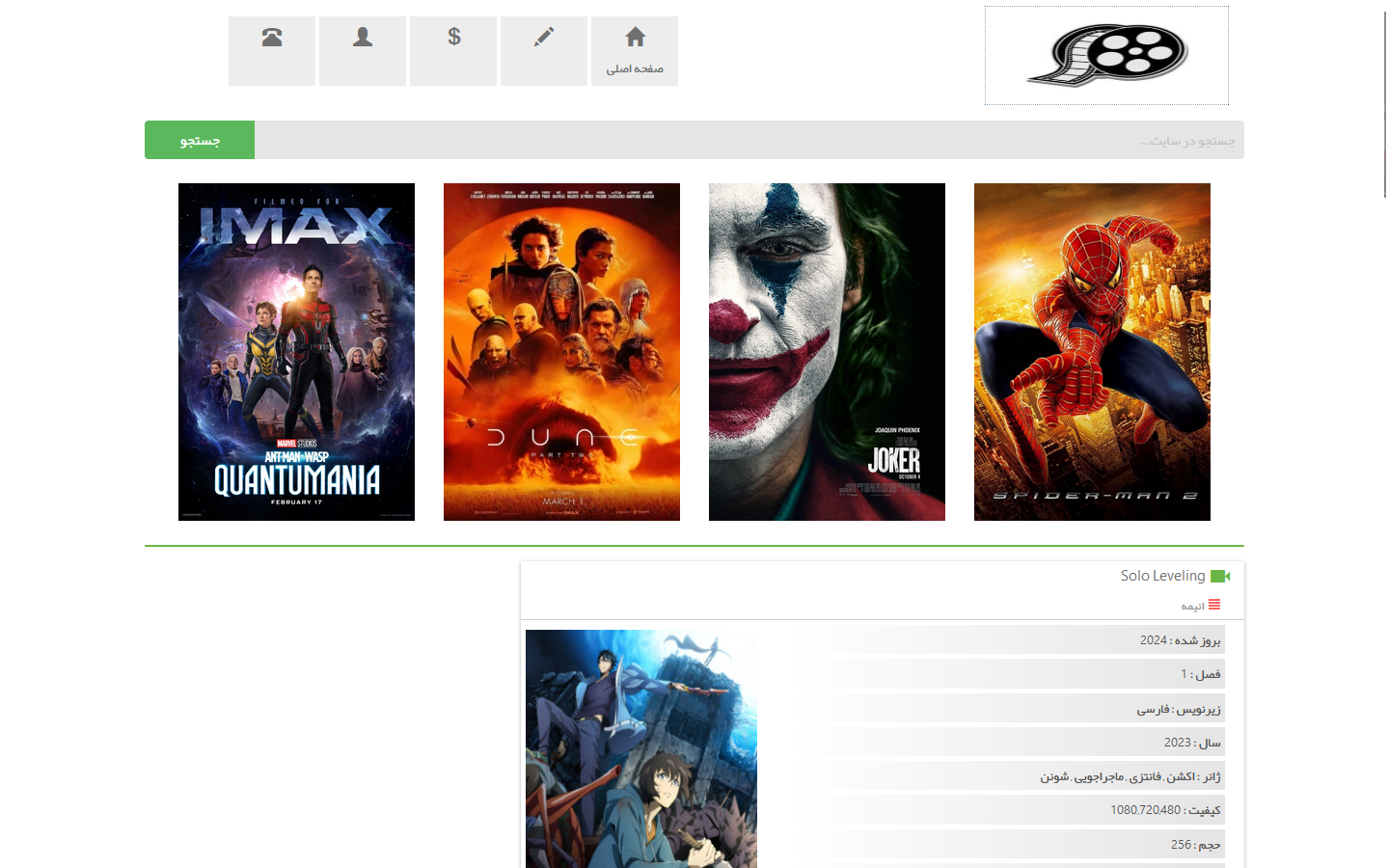Click the انیمه category link
Viewport: 1389px width, 868px height.
pos(1193,606)
